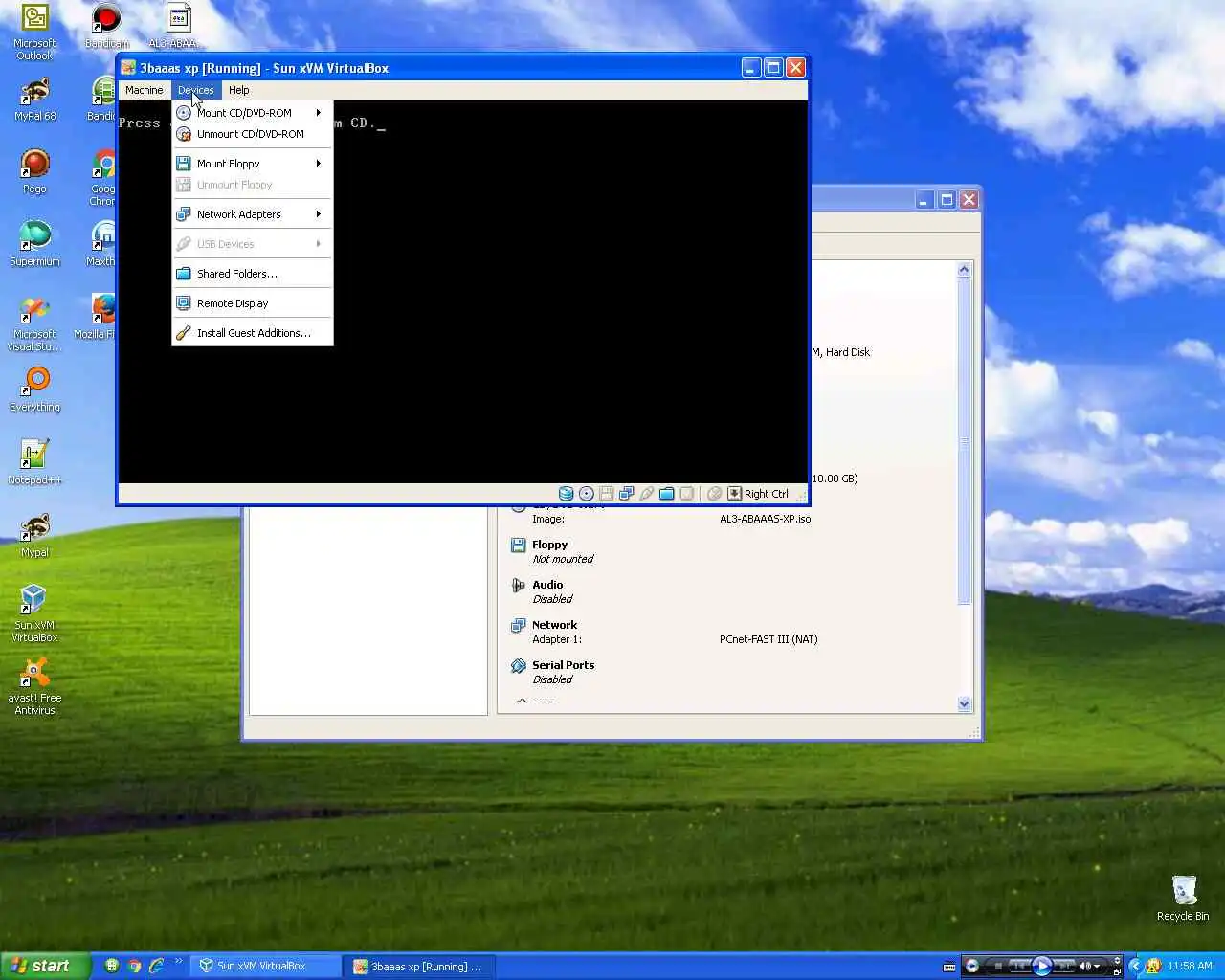Screen dimensions: 1225x980
Task: Expand hidden system tray icons
Action: coord(1135,966)
